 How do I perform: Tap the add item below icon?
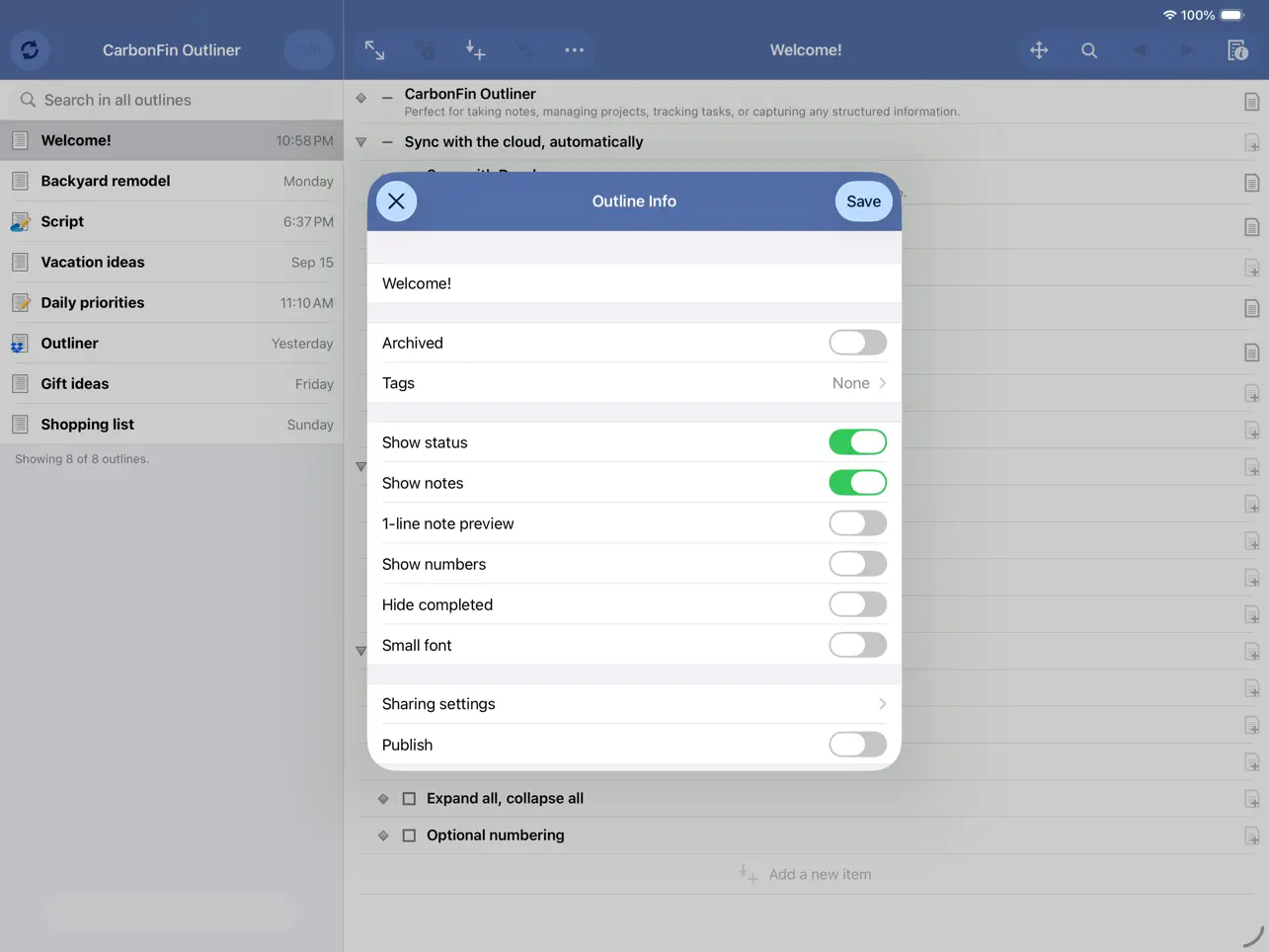[x=475, y=49]
